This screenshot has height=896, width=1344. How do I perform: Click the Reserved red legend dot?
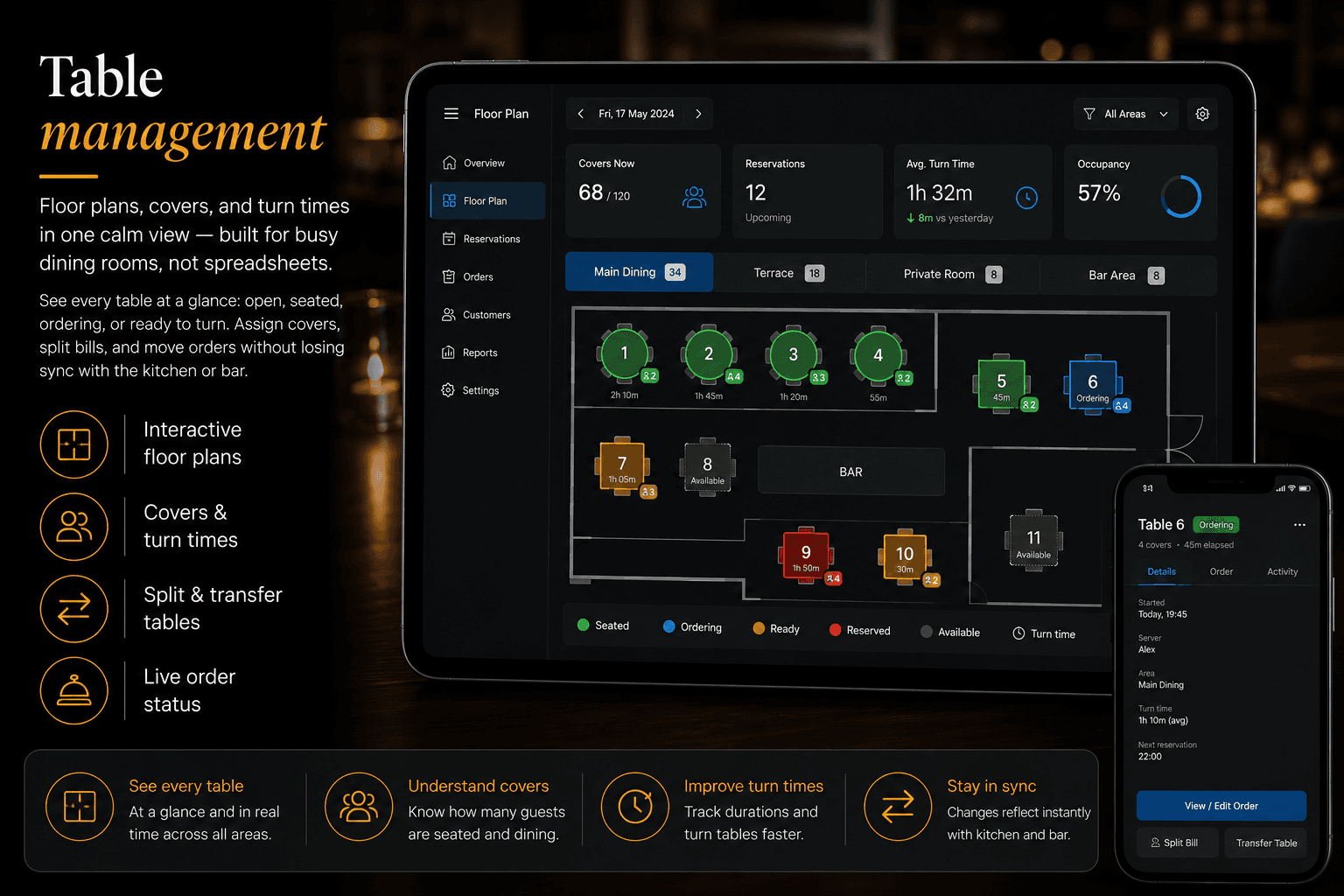pyautogui.click(x=835, y=630)
